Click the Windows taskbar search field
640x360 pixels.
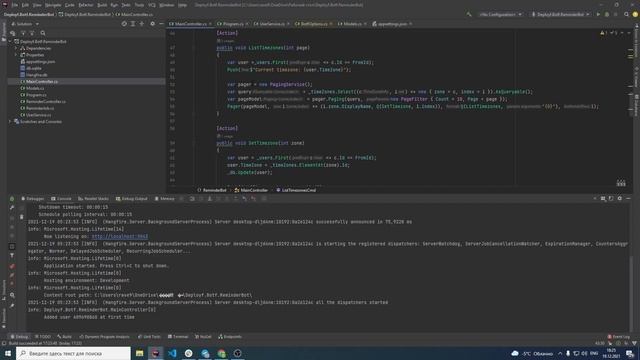(x=73, y=353)
